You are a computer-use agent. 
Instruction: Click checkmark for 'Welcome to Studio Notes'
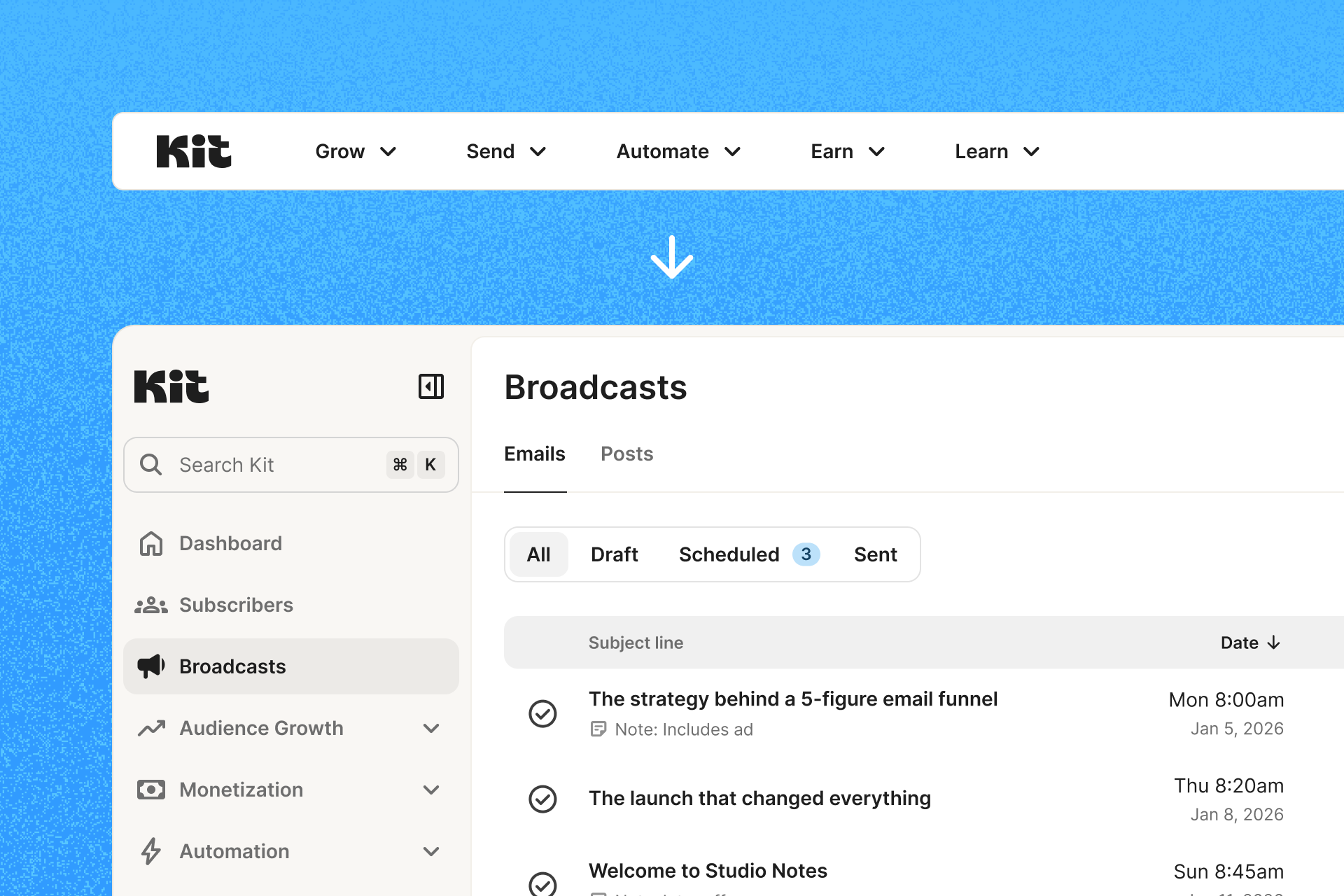(542, 883)
